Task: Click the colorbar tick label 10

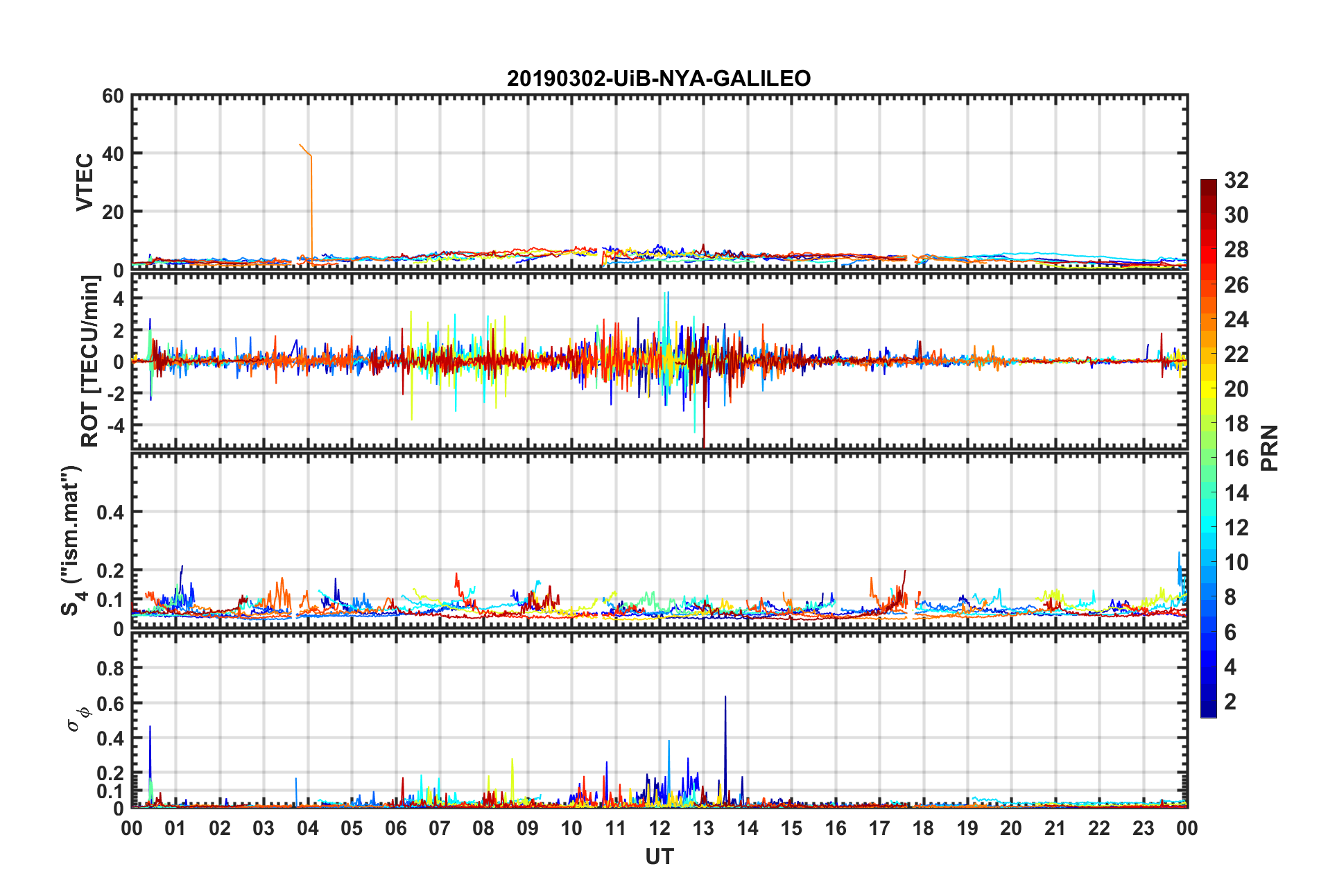Action: pyautogui.click(x=1236, y=562)
